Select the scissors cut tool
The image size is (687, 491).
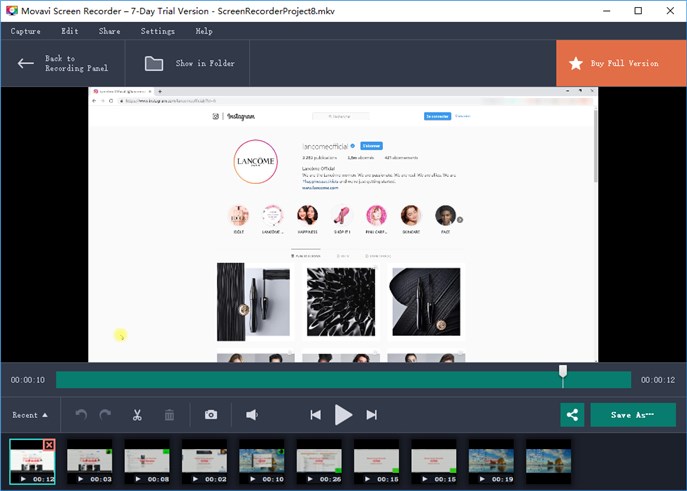coord(137,415)
